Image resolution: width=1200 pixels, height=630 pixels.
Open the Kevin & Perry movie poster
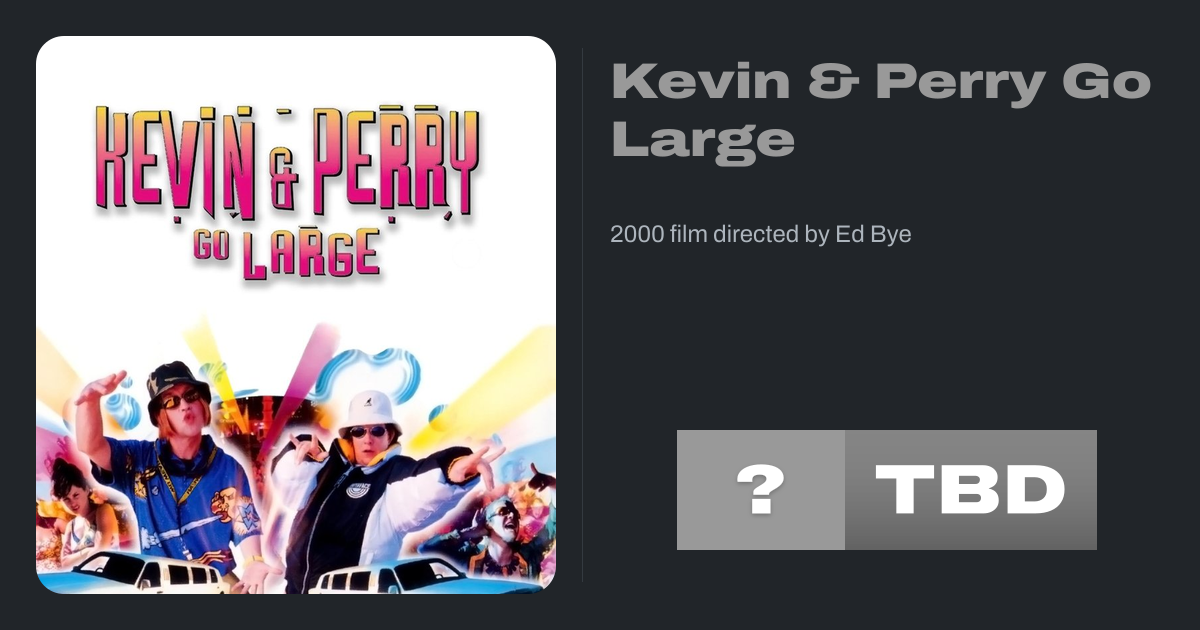[296, 315]
